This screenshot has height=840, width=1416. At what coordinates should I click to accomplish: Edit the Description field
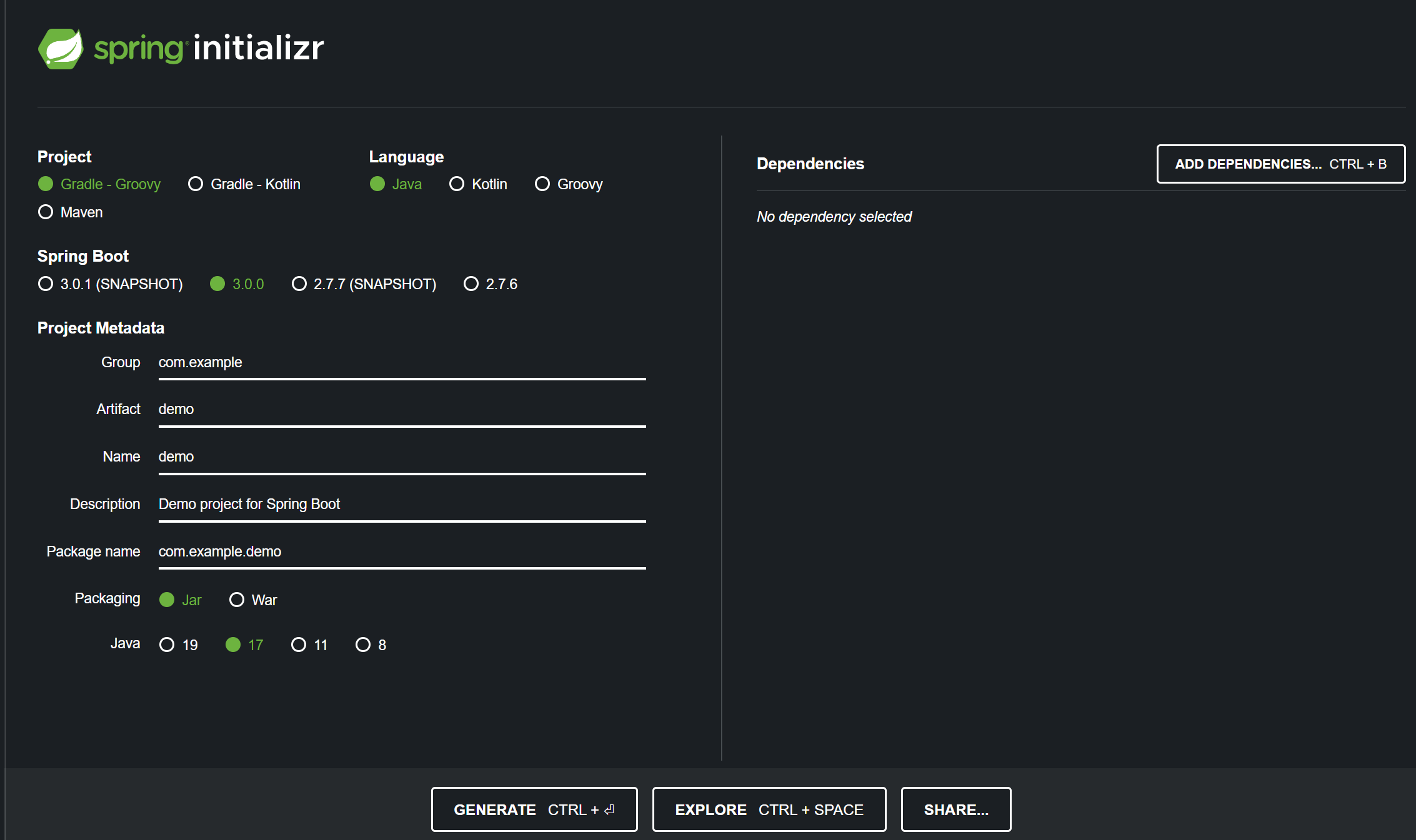(402, 505)
